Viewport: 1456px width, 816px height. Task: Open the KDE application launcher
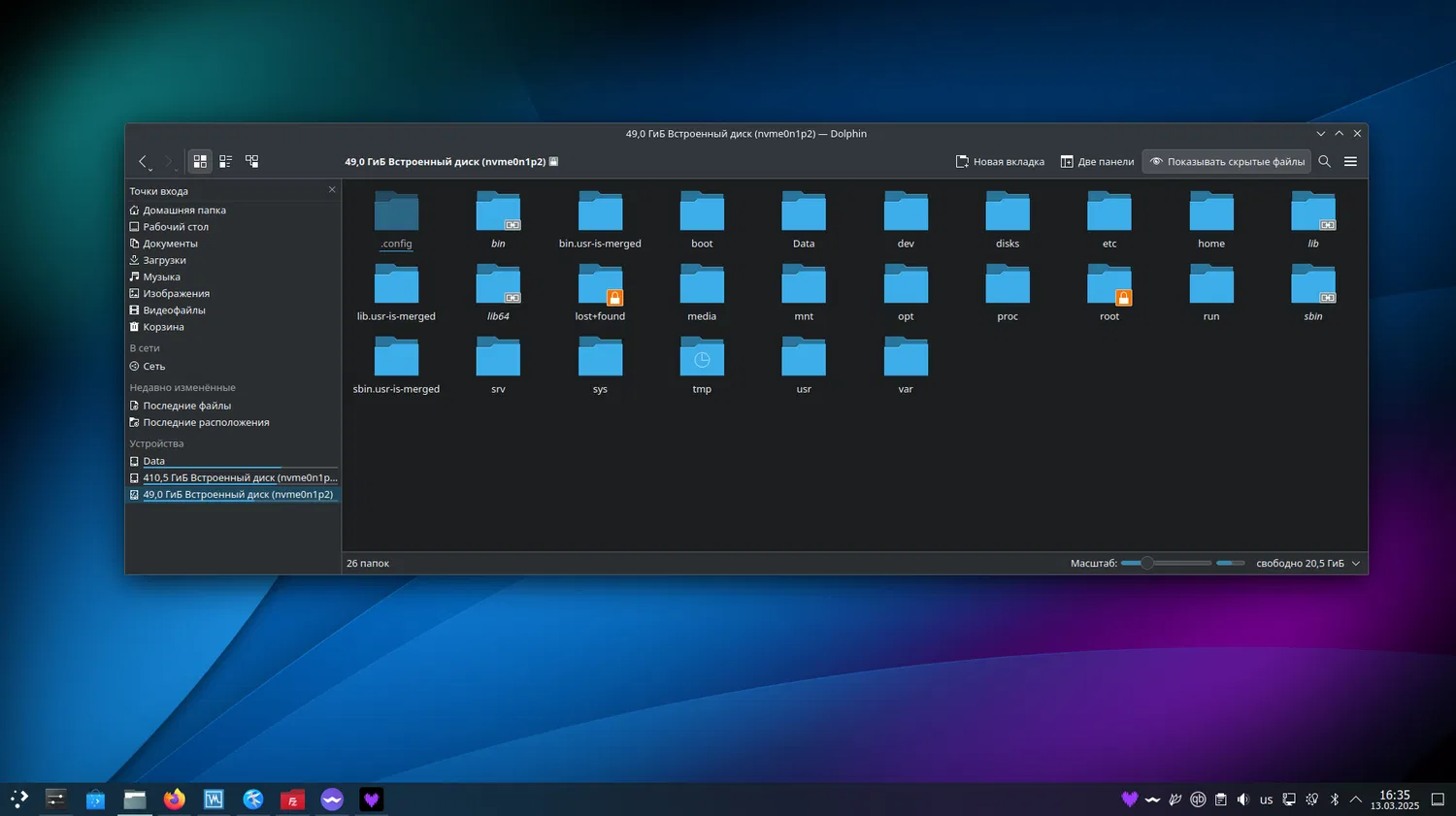(19, 800)
